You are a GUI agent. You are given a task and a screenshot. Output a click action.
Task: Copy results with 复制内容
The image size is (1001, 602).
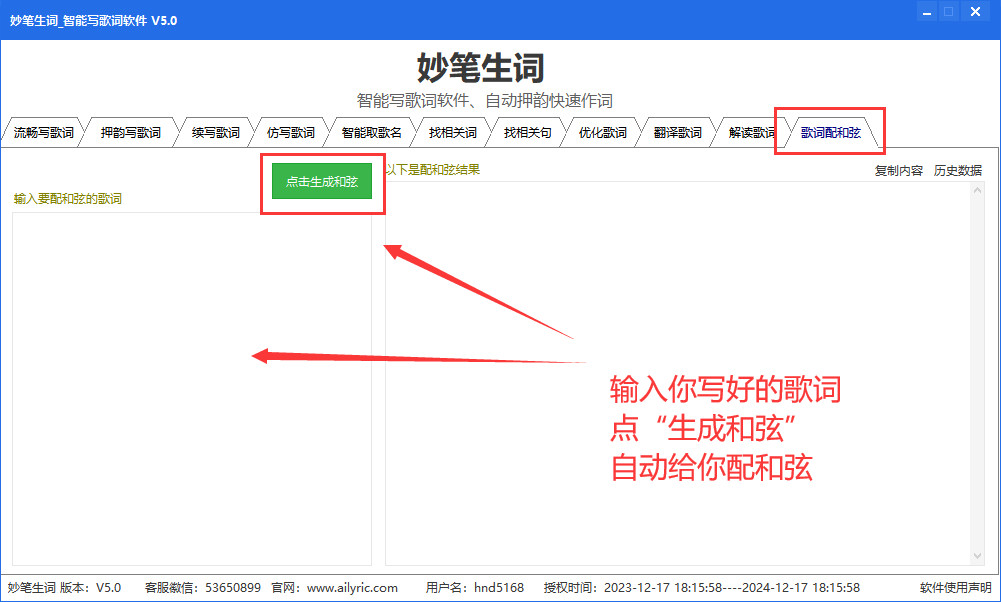click(x=898, y=170)
